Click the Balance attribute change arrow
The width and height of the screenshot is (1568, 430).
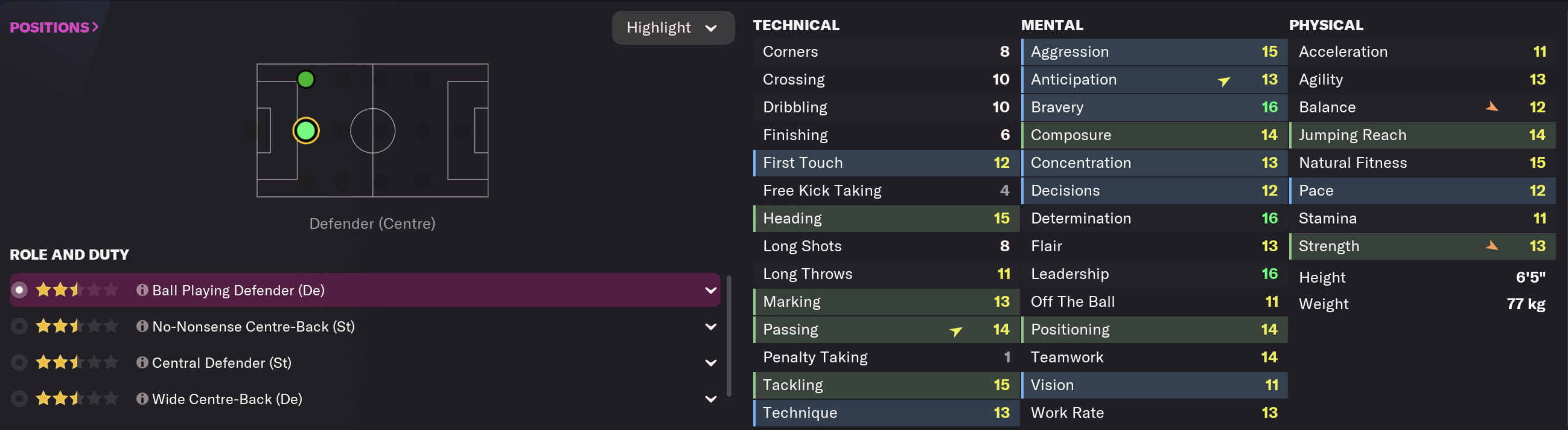pos(1491,107)
